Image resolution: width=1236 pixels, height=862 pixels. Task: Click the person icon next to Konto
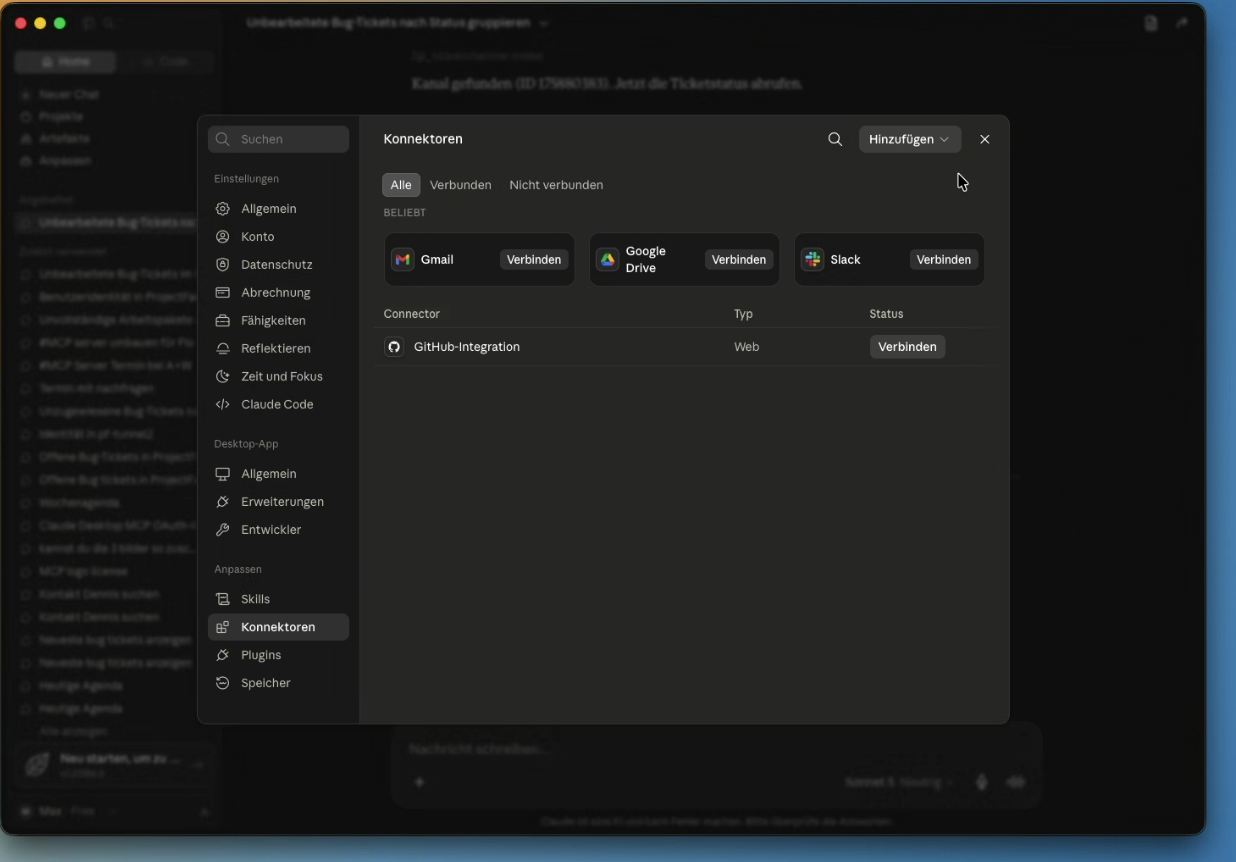click(x=223, y=237)
